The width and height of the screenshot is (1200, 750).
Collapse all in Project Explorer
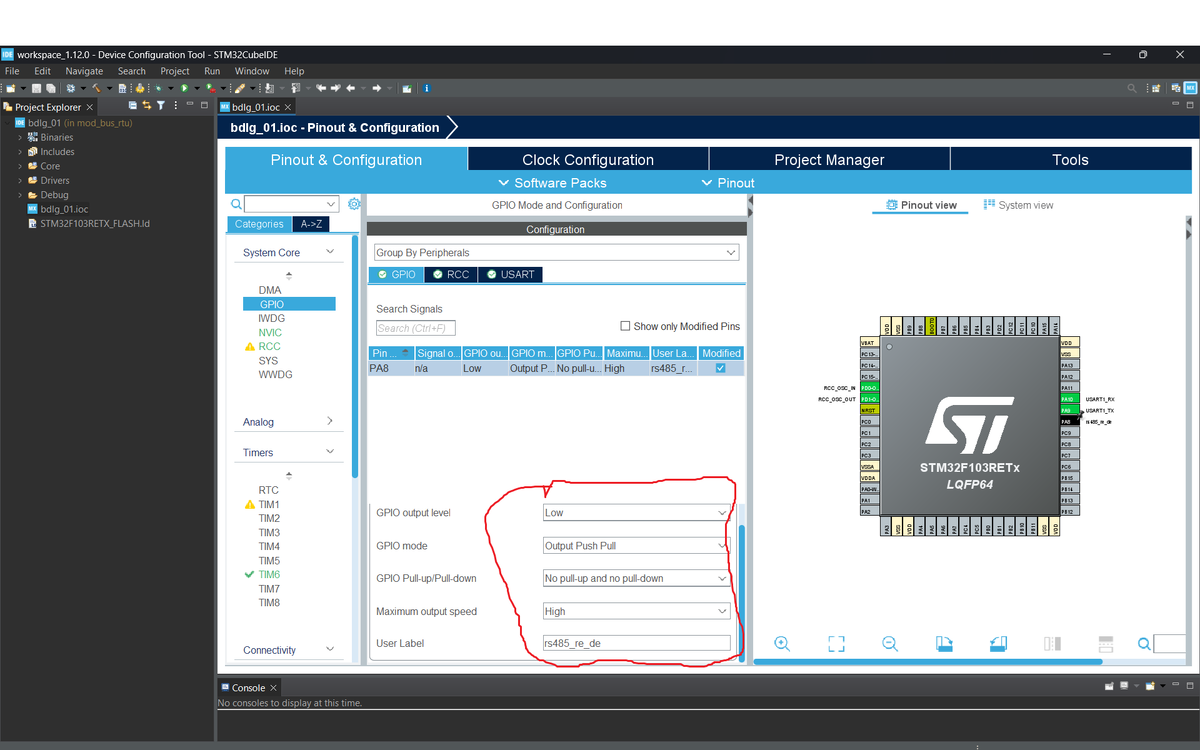tap(133, 106)
